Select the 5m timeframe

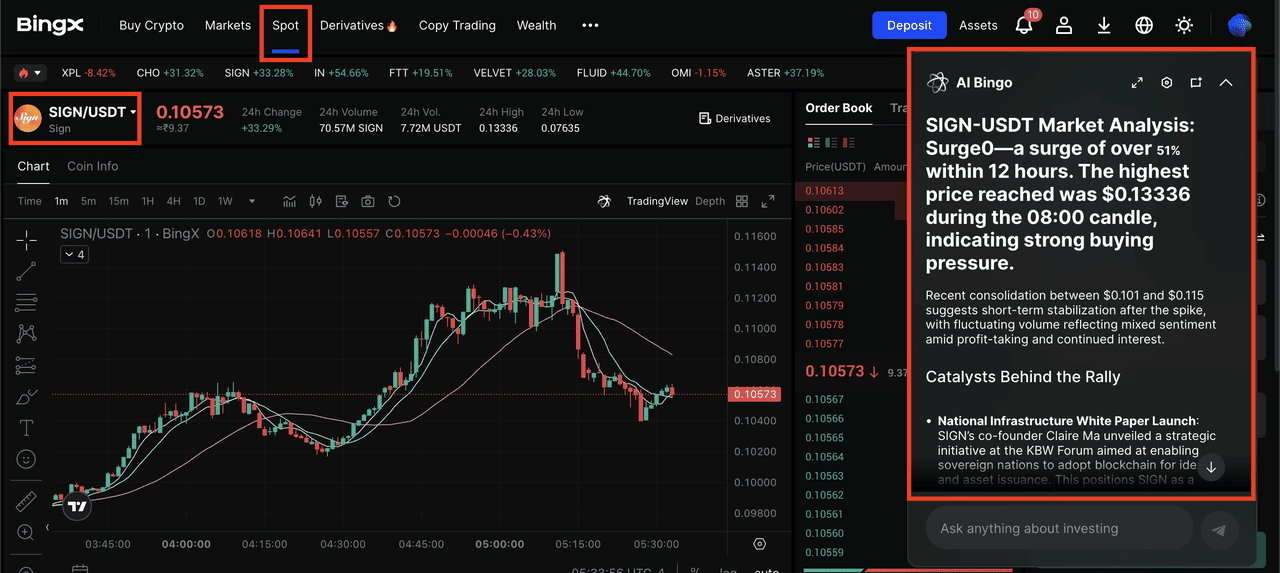[x=89, y=201]
